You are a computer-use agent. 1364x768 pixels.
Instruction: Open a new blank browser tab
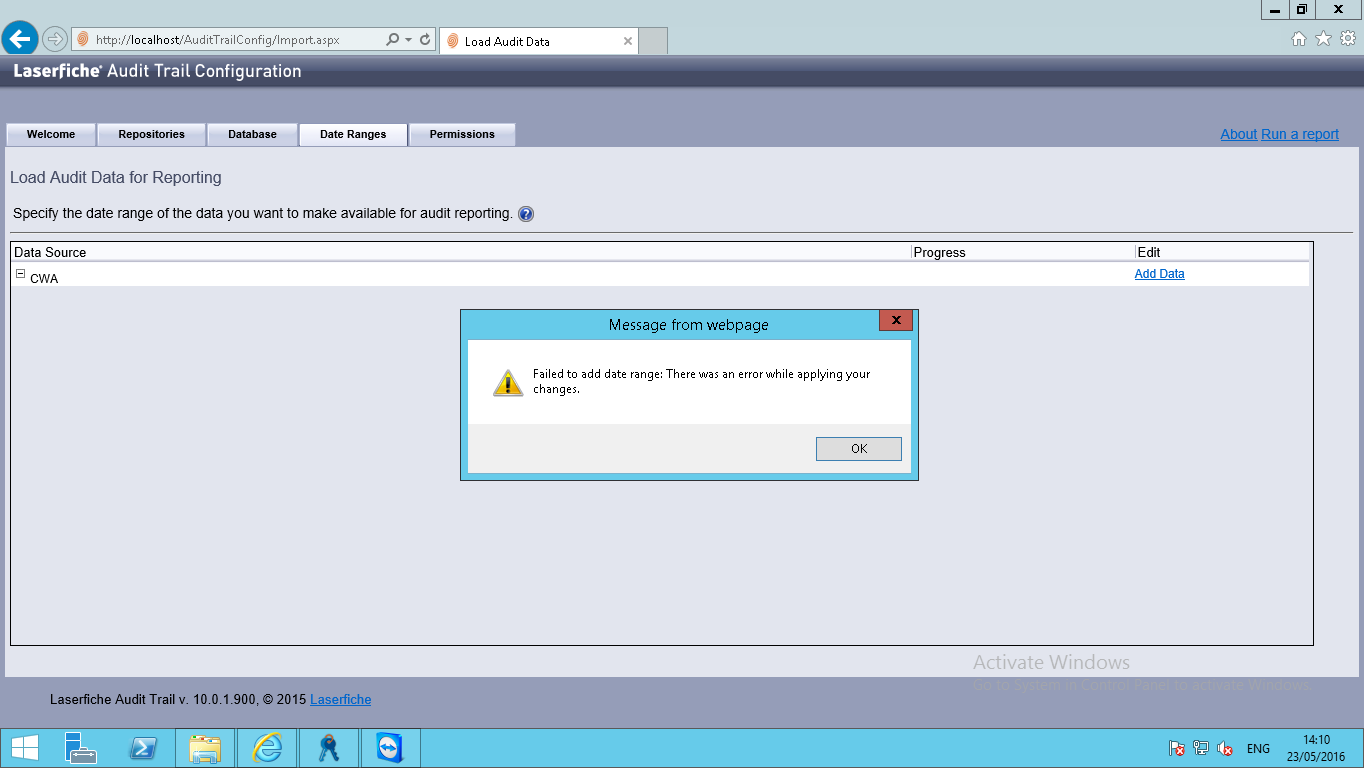click(x=653, y=41)
